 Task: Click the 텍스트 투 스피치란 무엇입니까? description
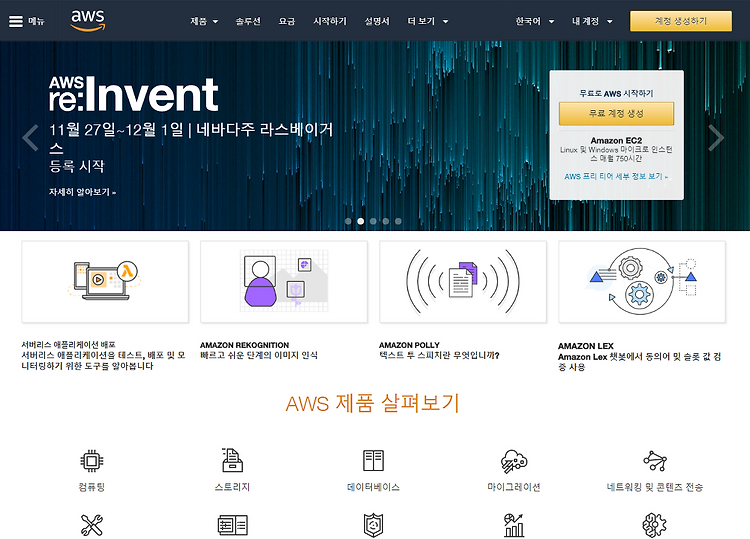click(x=439, y=355)
